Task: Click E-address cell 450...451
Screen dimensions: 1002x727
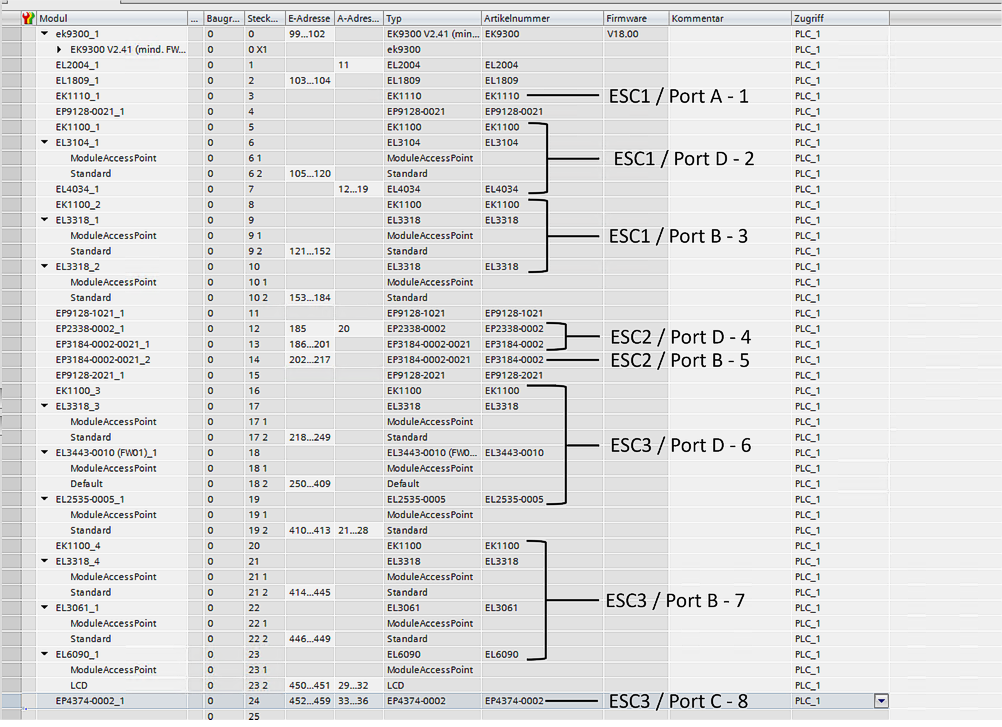Action: (310, 685)
